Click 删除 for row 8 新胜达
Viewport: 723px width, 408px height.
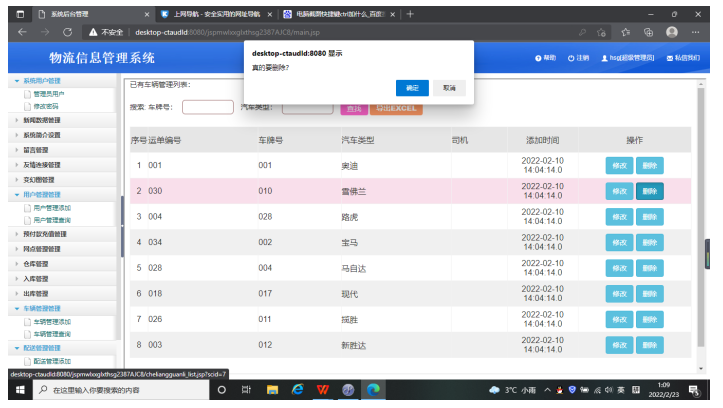coord(650,345)
